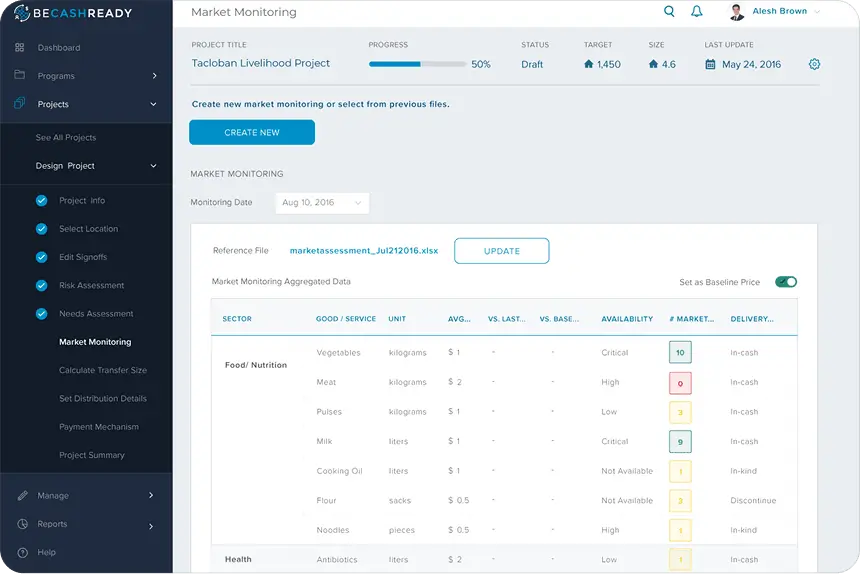Image resolution: width=860 pixels, height=574 pixels.
Task: Open notifications bell icon
Action: 697,12
